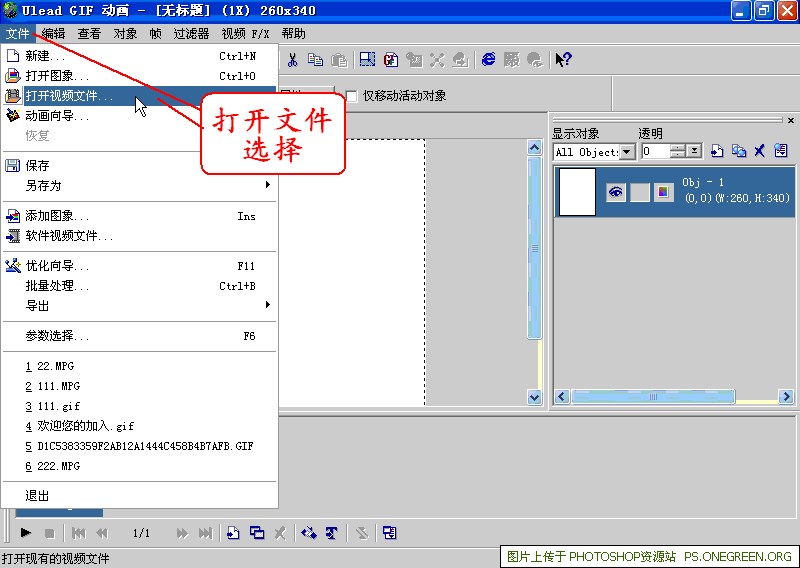This screenshot has height=568, width=800.
Task: Click the frame properties icon in bottom toolbar
Action: (389, 533)
